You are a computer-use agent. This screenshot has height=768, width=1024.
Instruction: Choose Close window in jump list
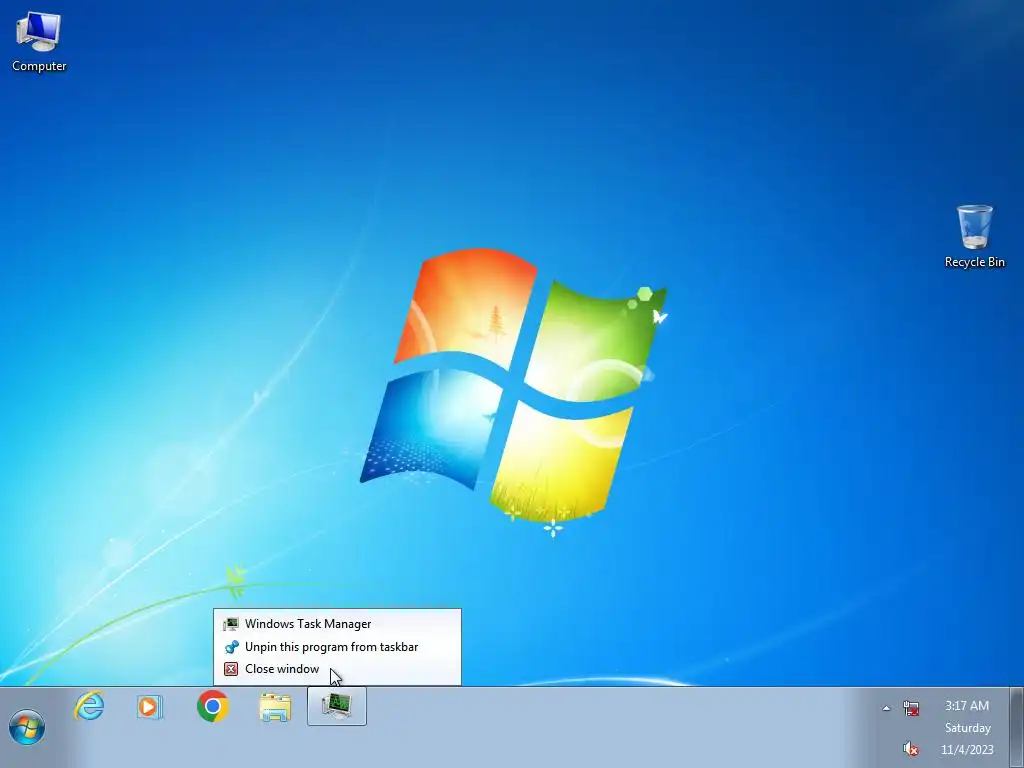(x=337, y=669)
